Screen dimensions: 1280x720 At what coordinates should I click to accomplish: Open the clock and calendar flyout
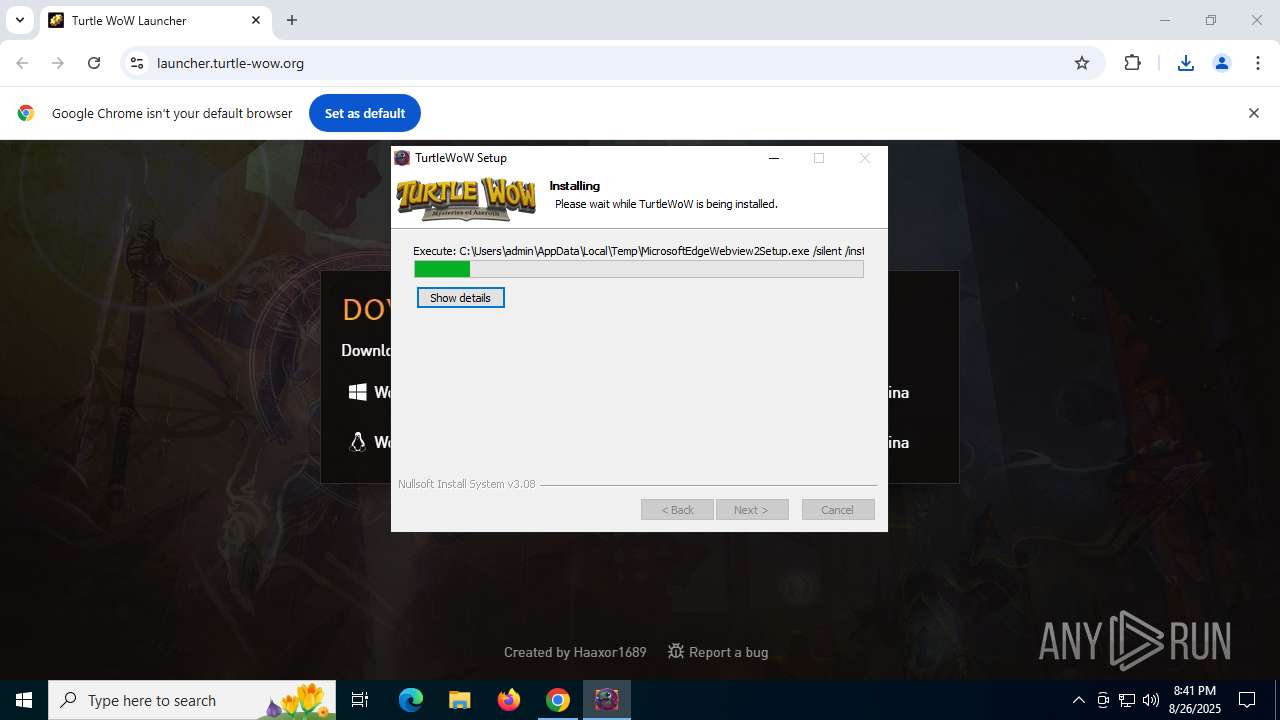[1195, 700]
